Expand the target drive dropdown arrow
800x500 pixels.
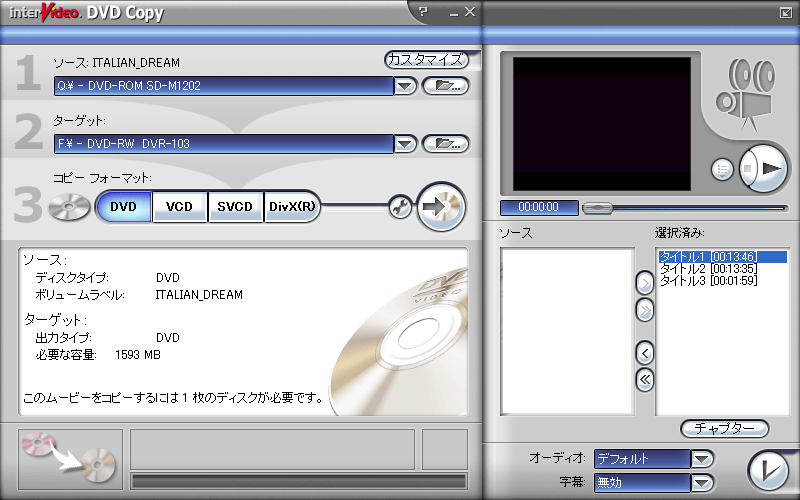tap(406, 144)
